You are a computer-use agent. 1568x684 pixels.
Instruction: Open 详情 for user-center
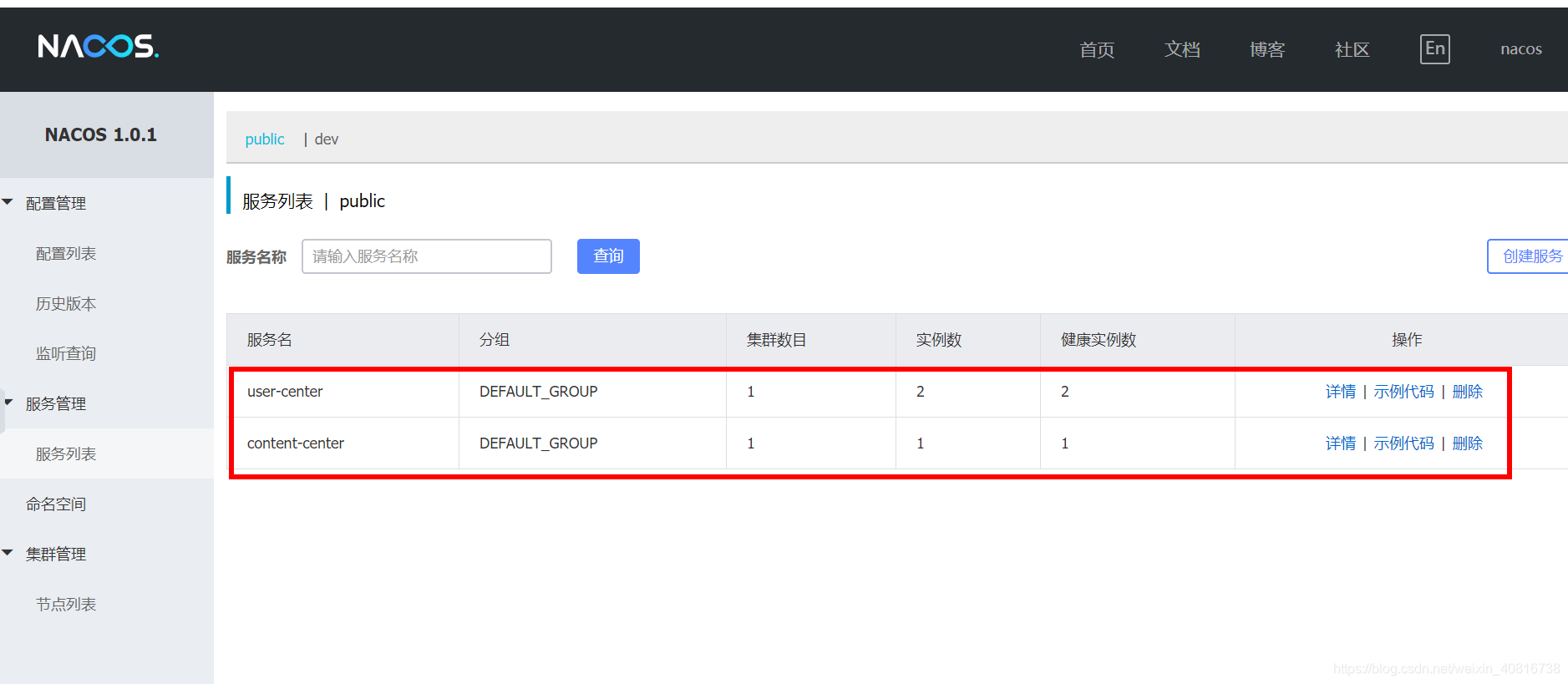[1341, 392]
